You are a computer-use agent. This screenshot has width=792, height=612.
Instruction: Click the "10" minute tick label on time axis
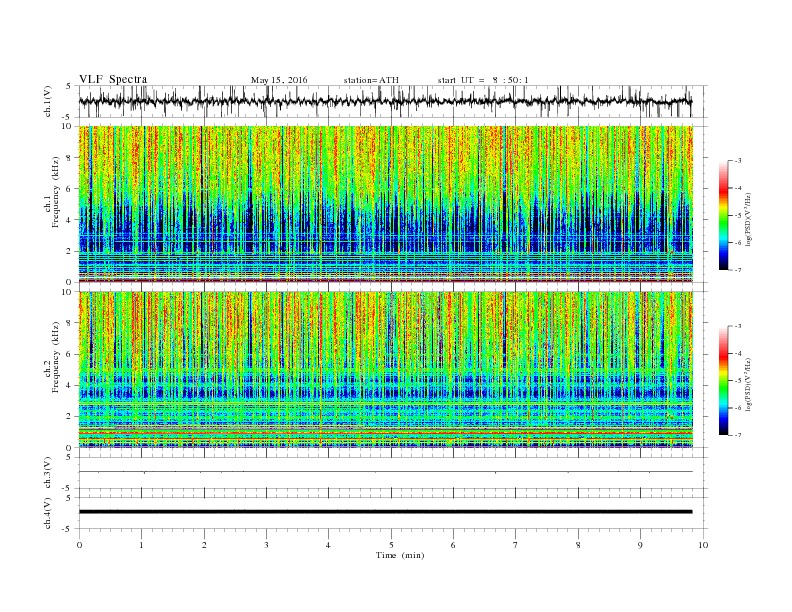[703, 545]
